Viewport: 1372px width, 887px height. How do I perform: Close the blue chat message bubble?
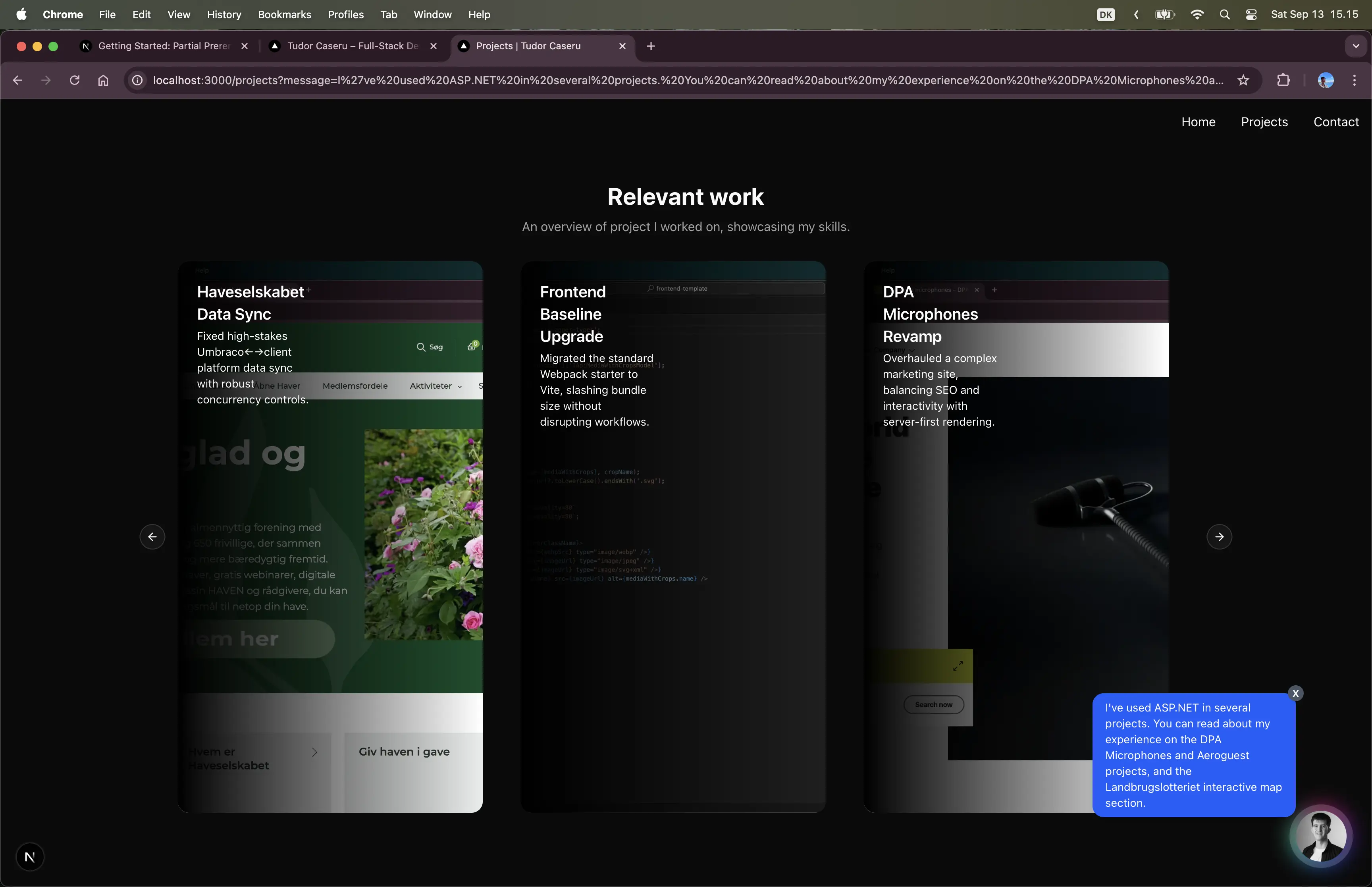coord(1295,693)
